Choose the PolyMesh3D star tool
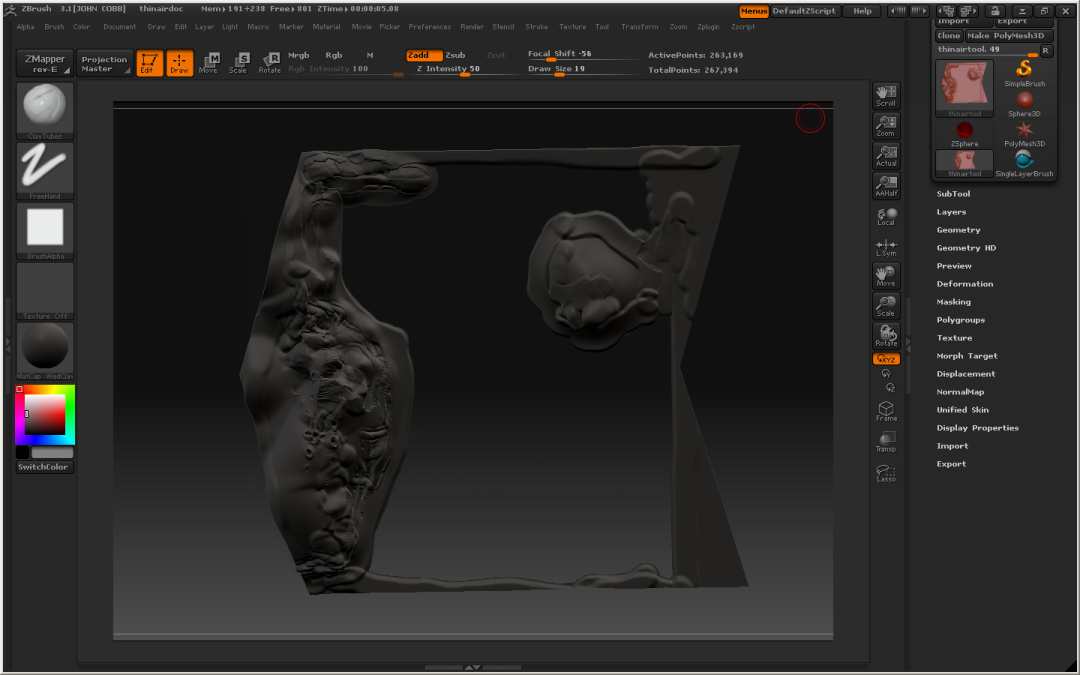Image resolution: width=1080 pixels, height=675 pixels. tap(1024, 132)
